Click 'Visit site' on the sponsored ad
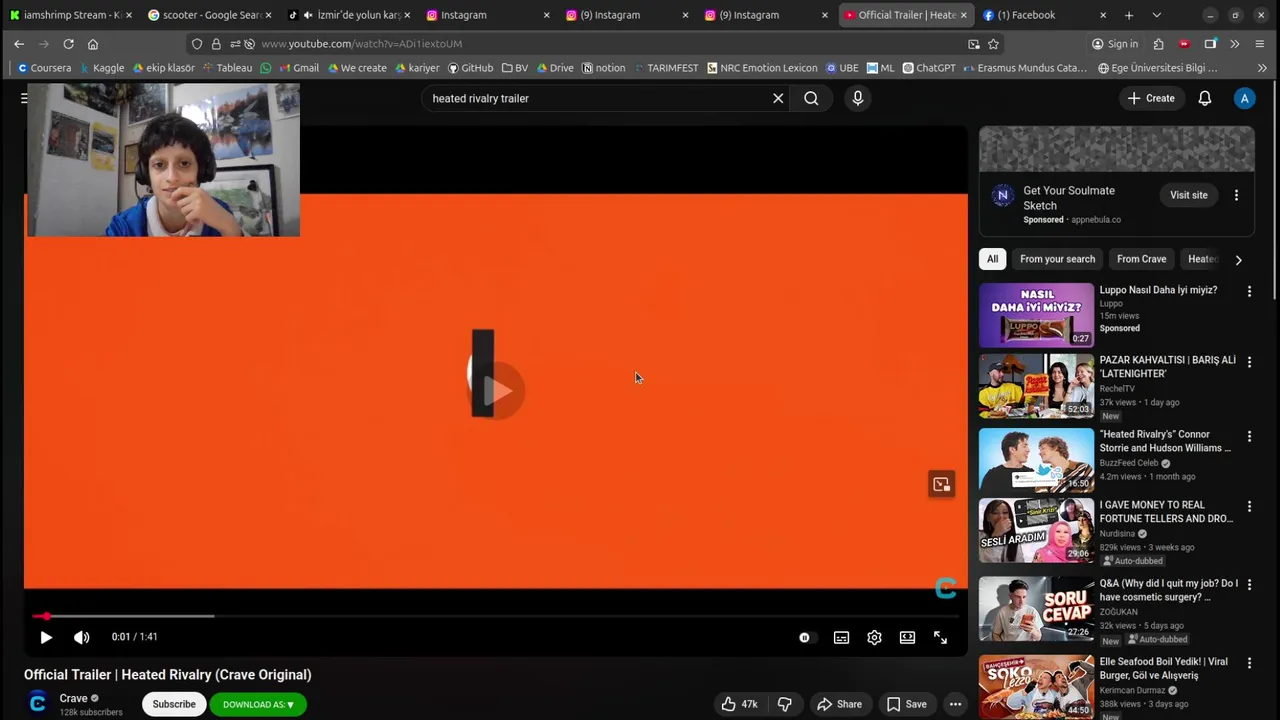This screenshot has height=720, width=1280. (x=1189, y=195)
